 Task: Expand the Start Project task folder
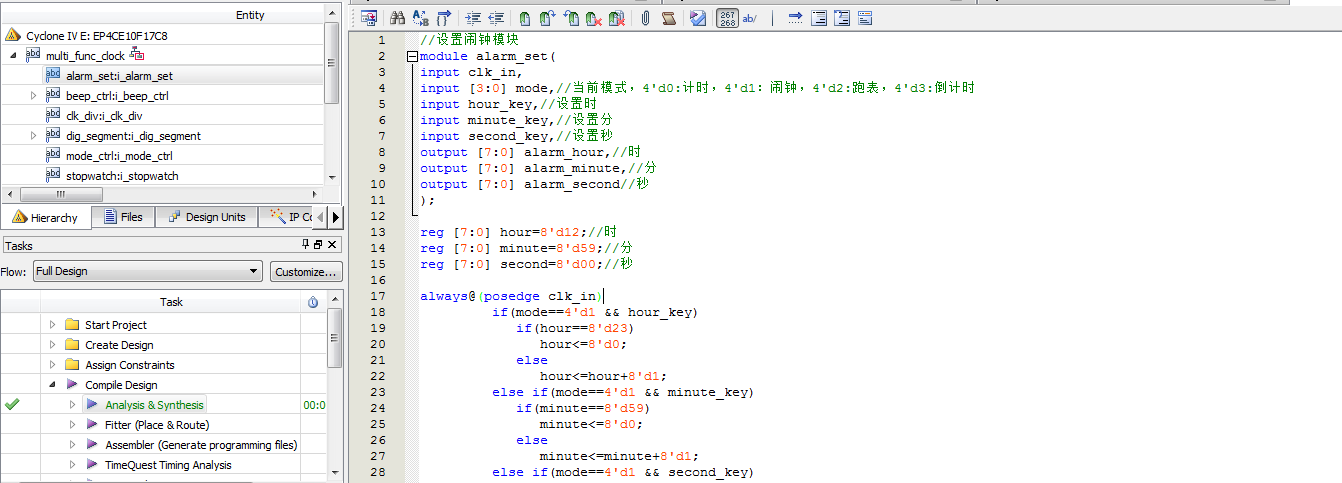tap(53, 325)
